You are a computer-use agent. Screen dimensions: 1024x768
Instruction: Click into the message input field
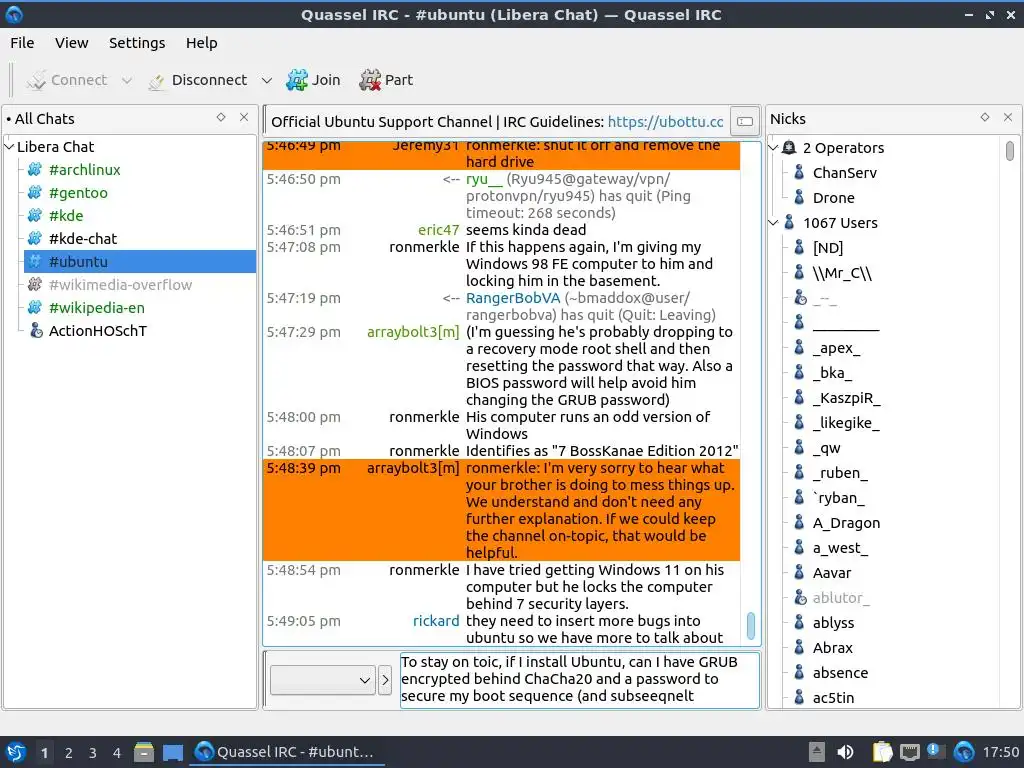tap(579, 680)
